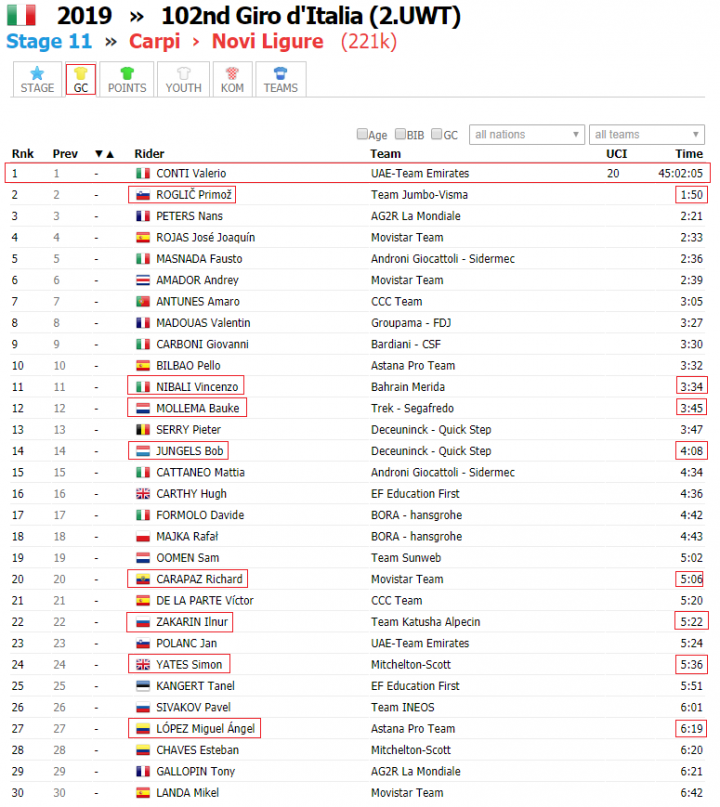Open the all nations dropdown
The width and height of the screenshot is (720, 807).
click(526, 134)
